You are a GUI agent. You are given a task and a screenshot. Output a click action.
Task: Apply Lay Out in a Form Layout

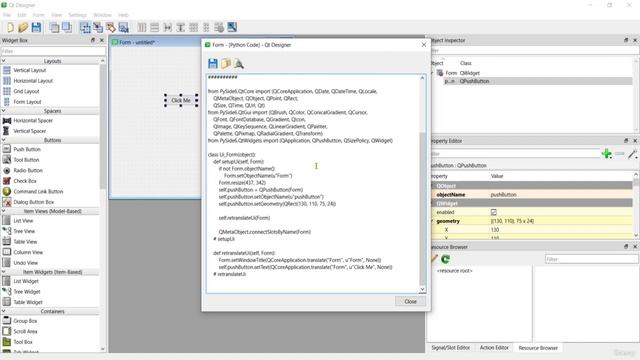[x=206, y=27]
